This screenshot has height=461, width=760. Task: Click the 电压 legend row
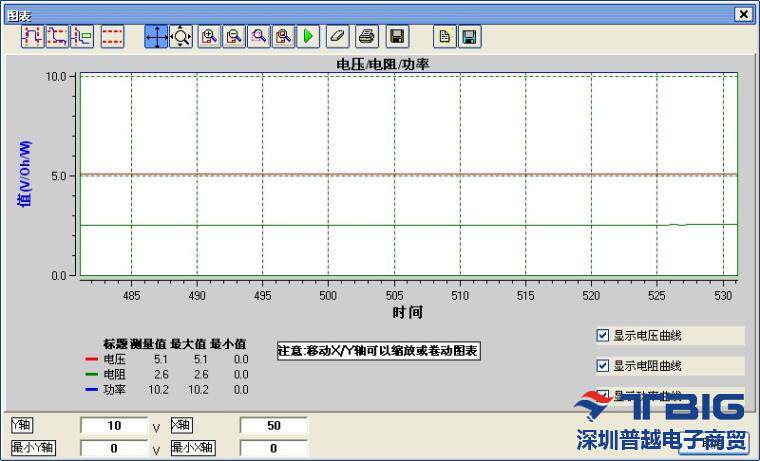(167, 359)
